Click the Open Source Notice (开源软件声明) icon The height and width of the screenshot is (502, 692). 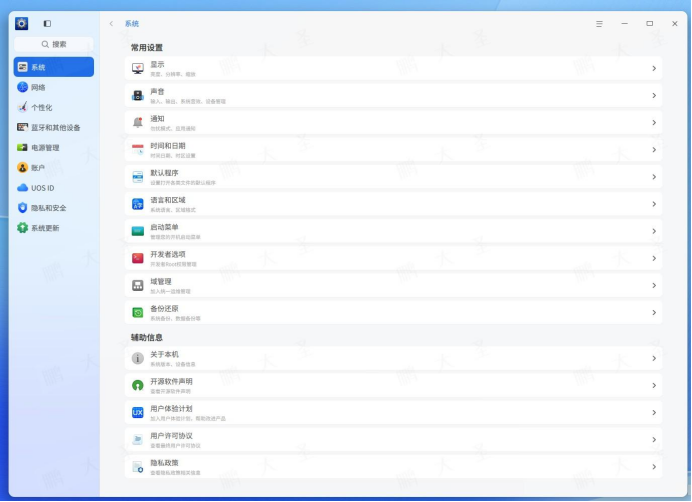coord(138,385)
